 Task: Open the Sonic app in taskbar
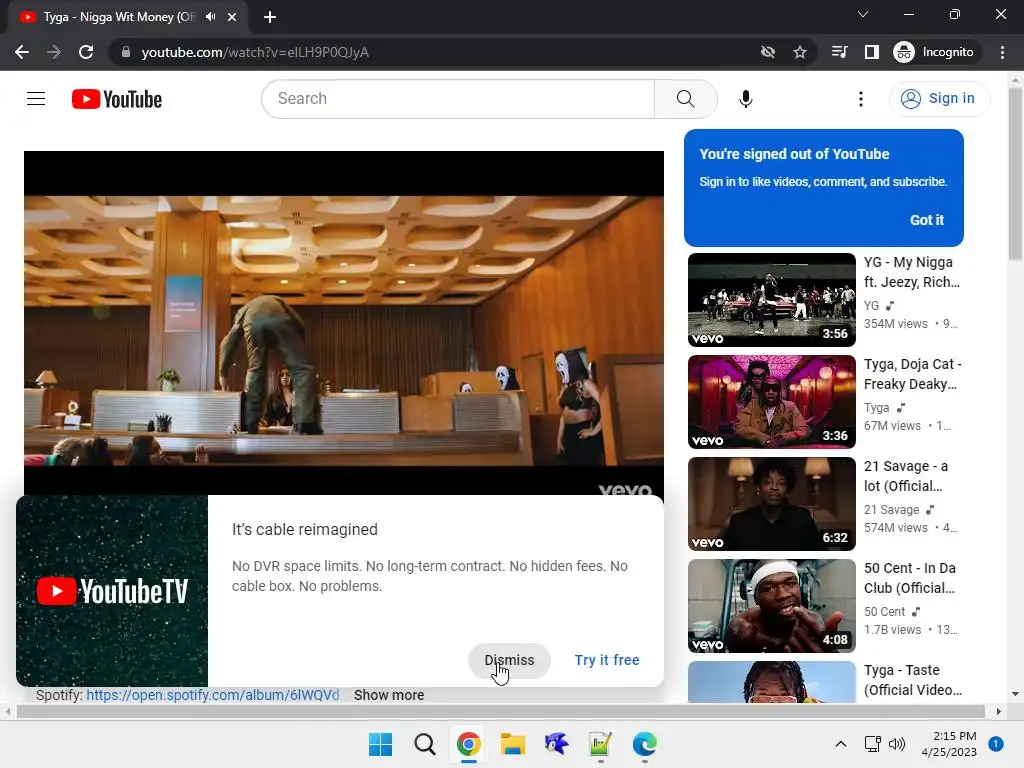[x=556, y=744]
